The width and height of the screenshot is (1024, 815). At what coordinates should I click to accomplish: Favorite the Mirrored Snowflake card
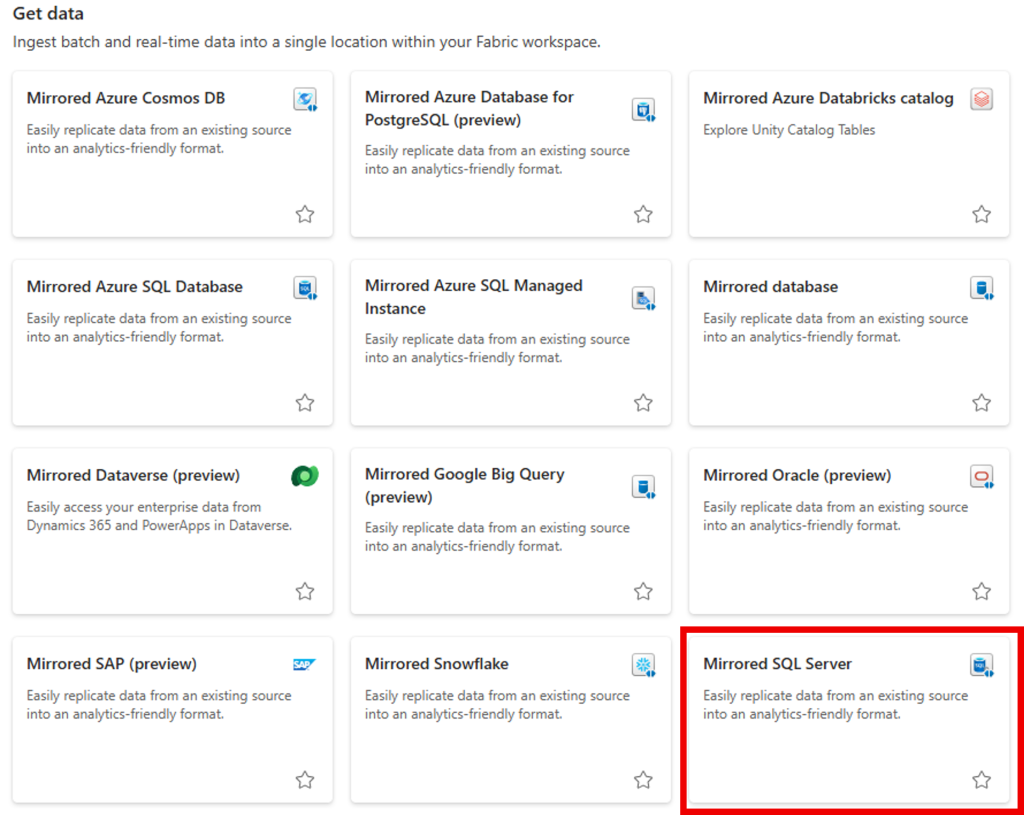pyautogui.click(x=643, y=780)
